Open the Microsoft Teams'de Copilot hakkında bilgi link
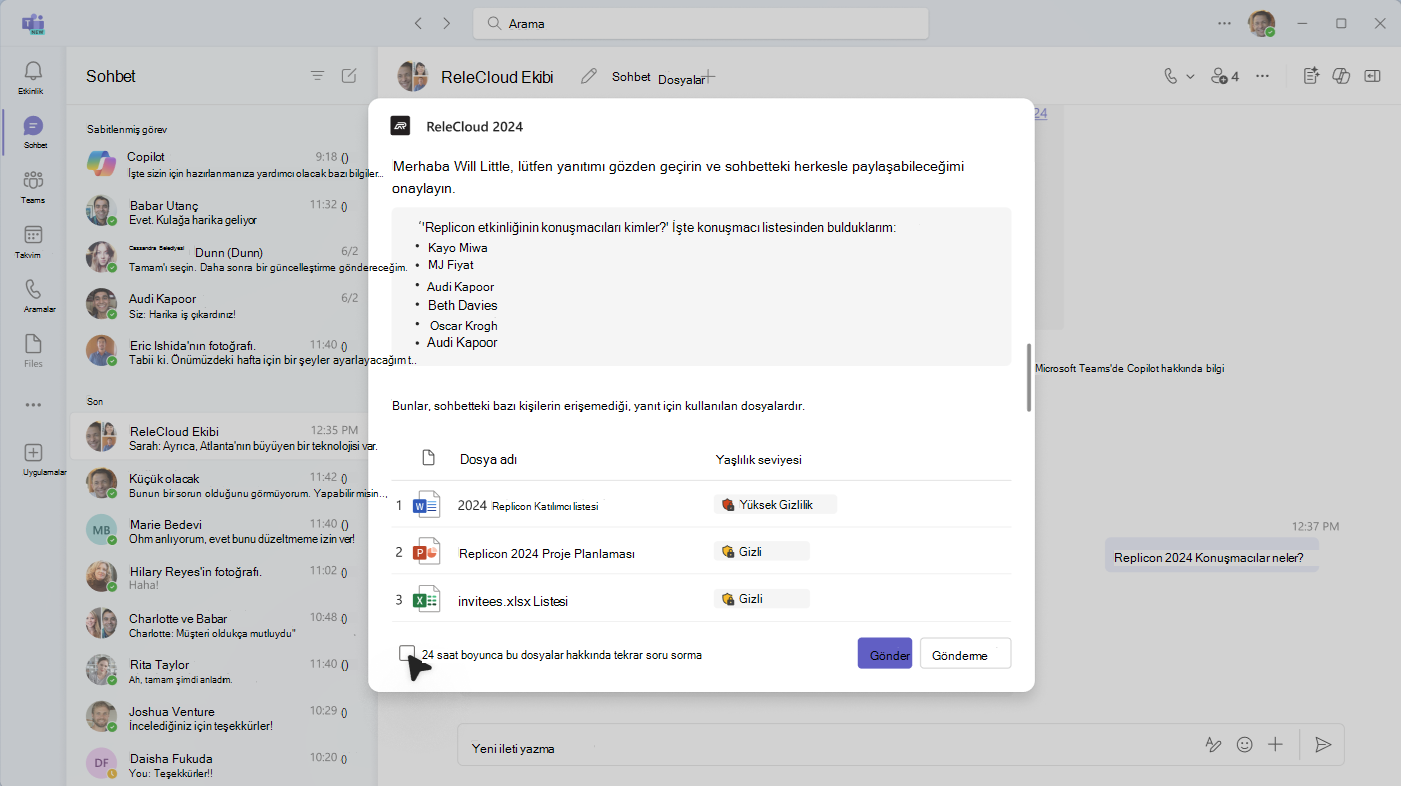 coord(1129,368)
